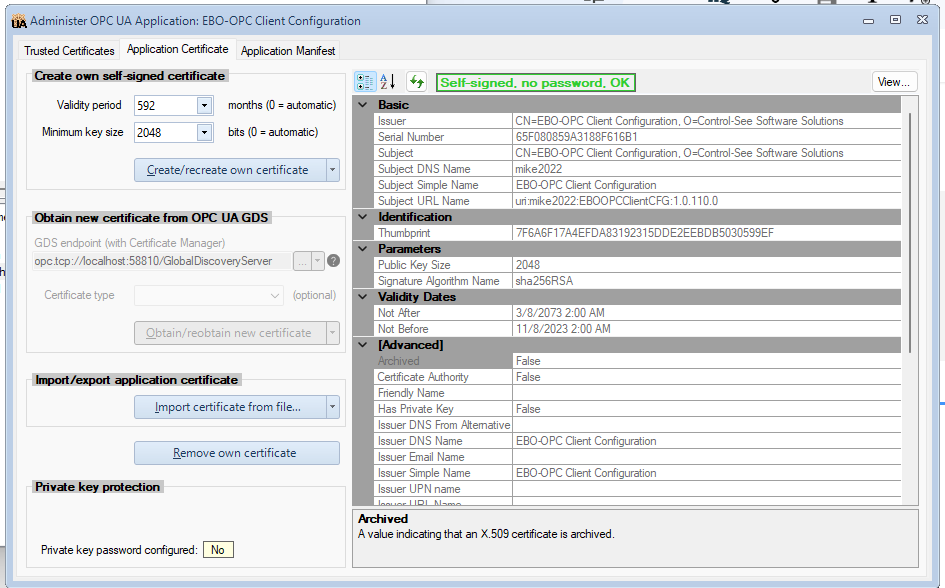Maximize the Administer OPC UA Application window
Image resolution: width=945 pixels, height=588 pixels.
(896, 20)
